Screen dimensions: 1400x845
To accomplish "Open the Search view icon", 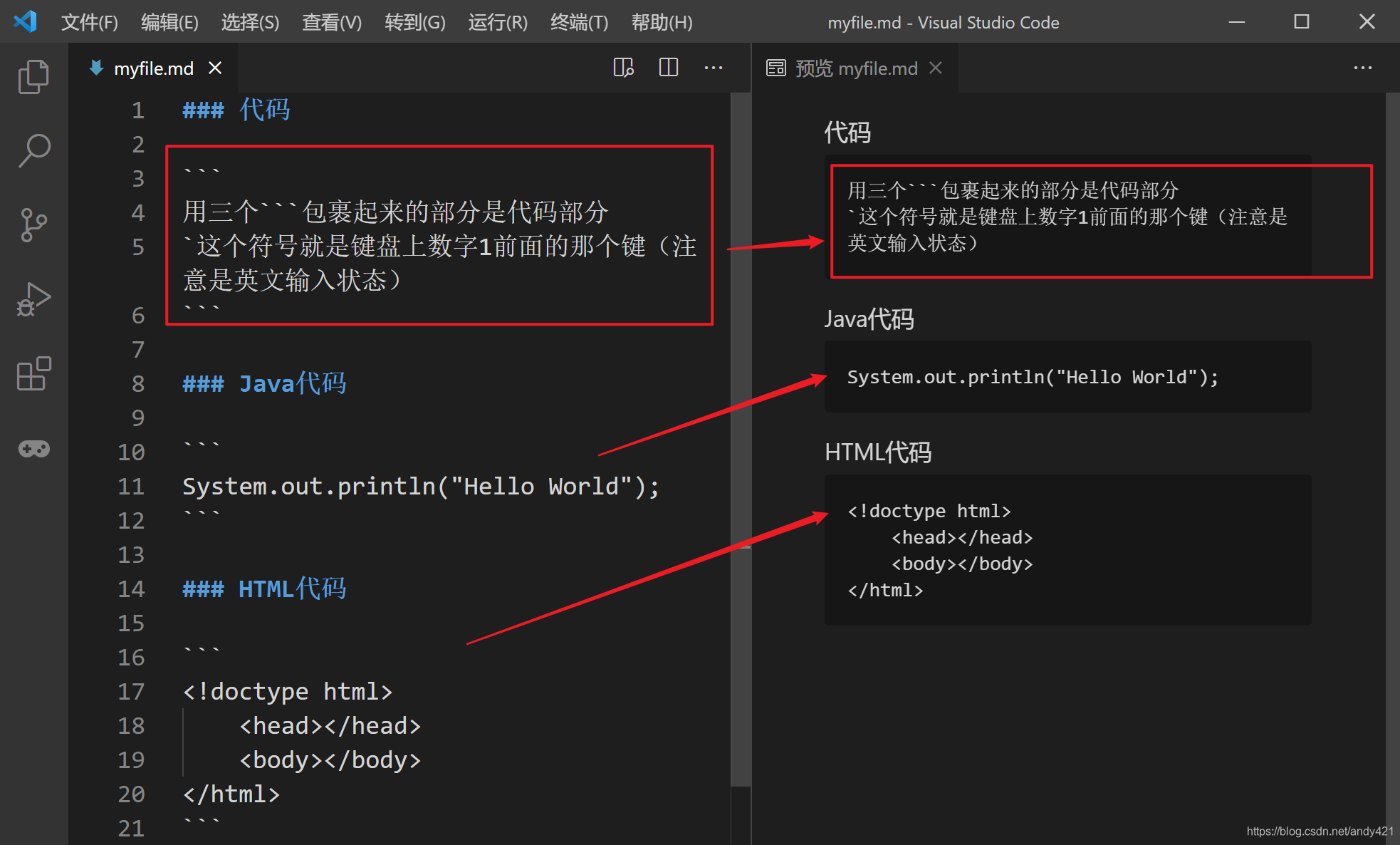I will 33,150.
